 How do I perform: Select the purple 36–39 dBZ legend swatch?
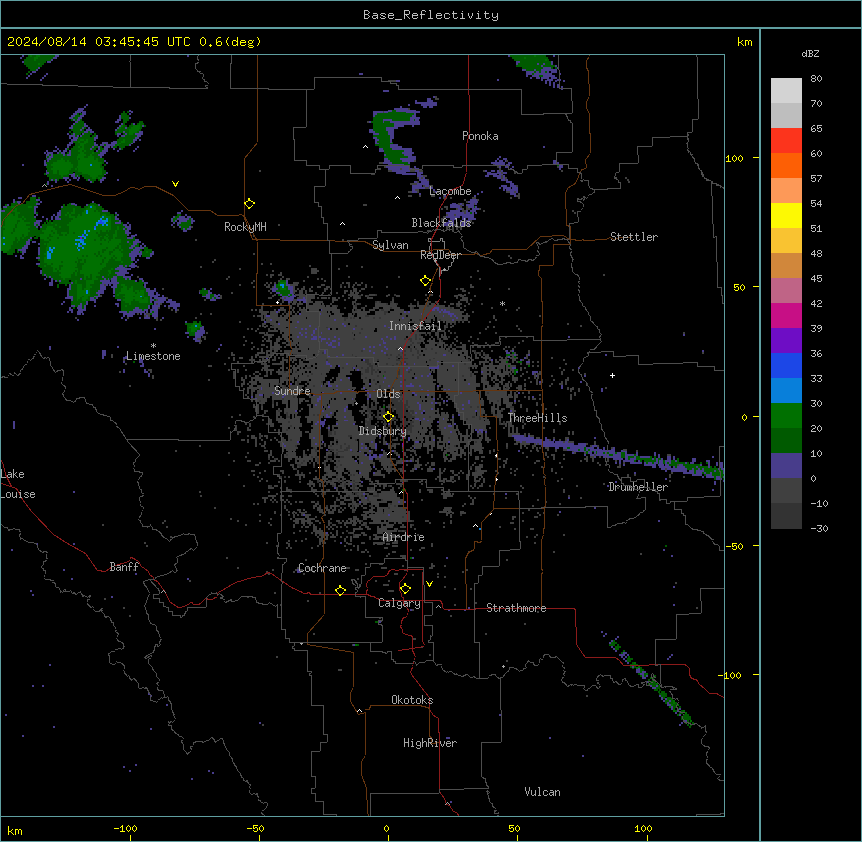786,341
